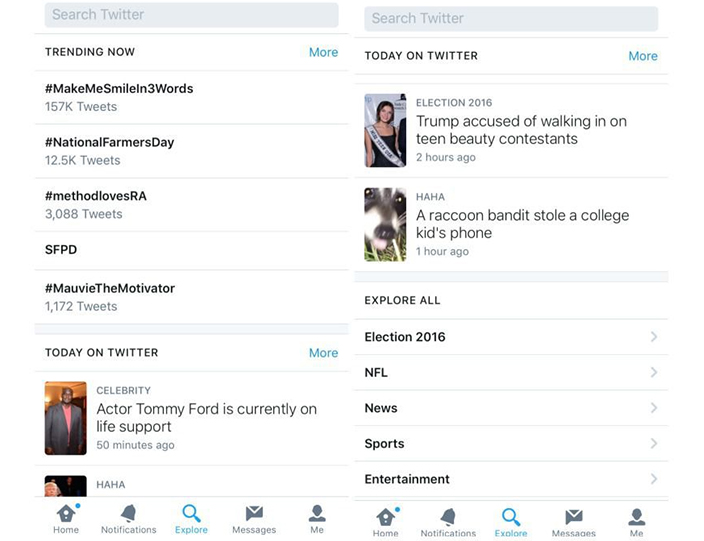Open Notifications bell in left screen
This screenshot has width=704, height=541.
[128, 514]
